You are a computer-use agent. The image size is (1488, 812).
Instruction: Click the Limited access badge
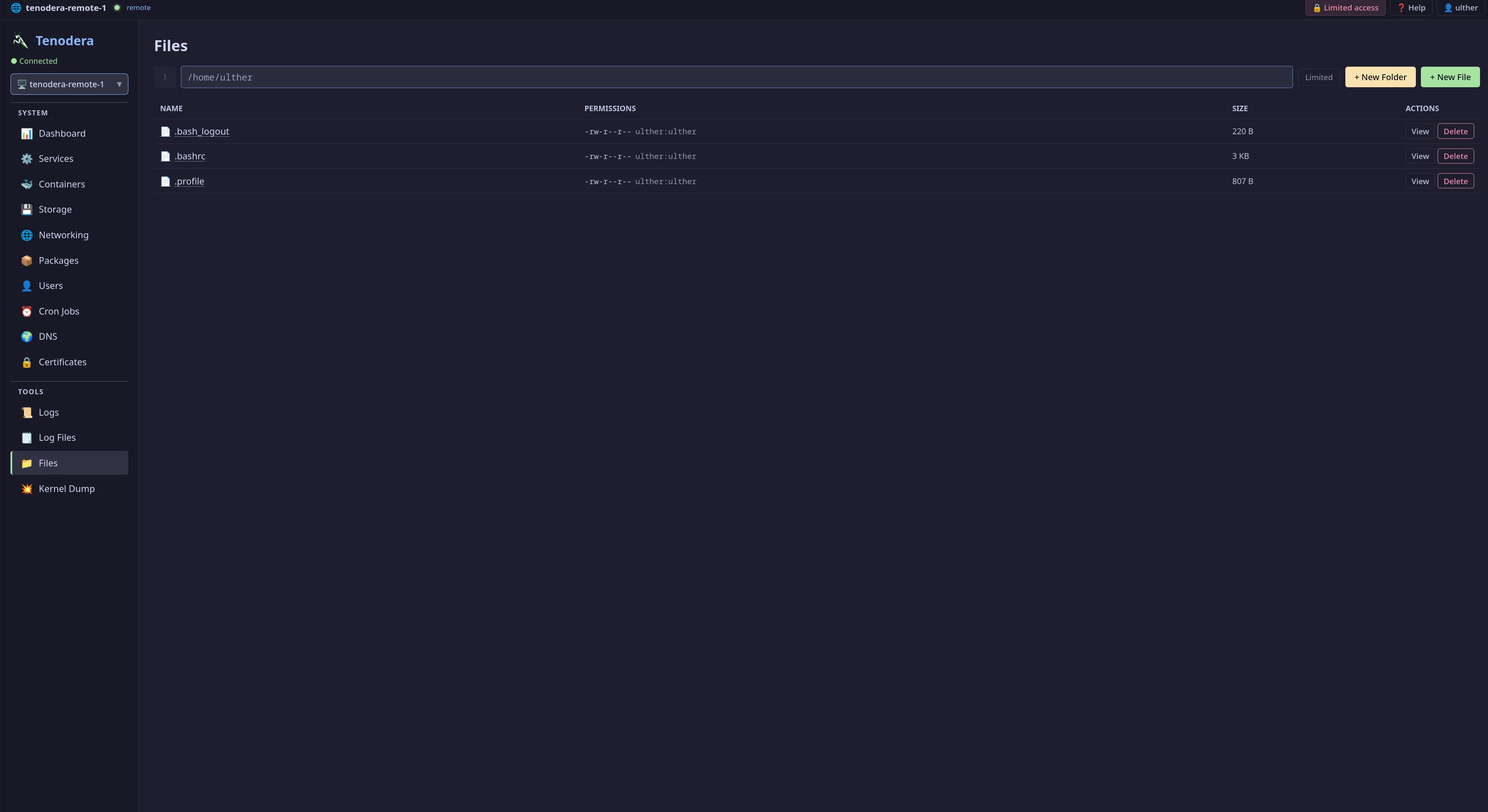pos(1345,8)
